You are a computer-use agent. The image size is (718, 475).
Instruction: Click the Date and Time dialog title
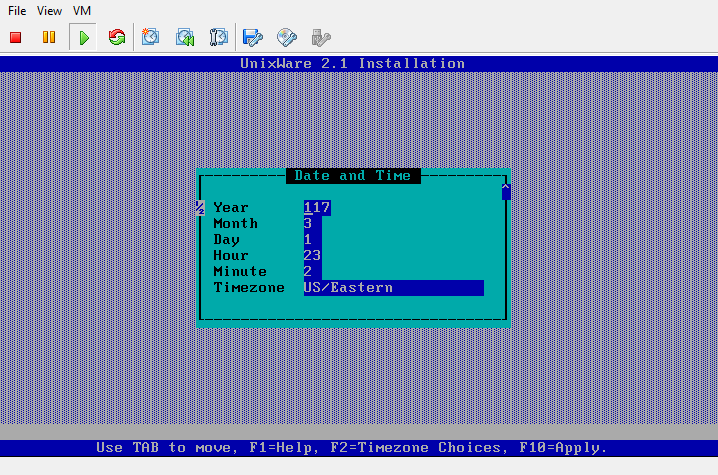pyautogui.click(x=353, y=176)
